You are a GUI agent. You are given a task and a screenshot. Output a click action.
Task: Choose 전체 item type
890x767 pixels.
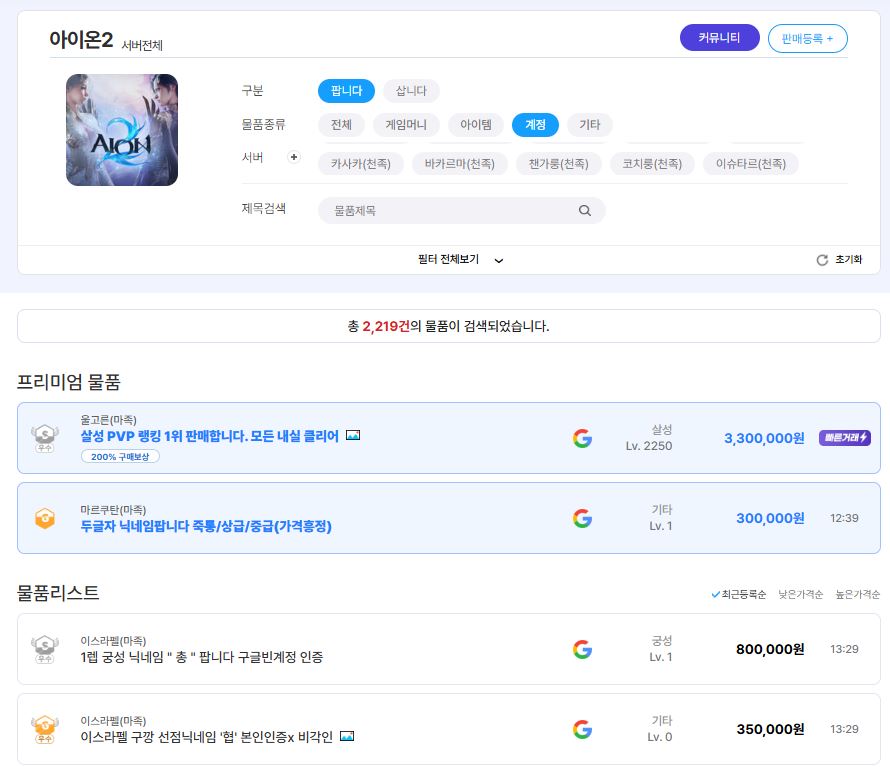[341, 125]
